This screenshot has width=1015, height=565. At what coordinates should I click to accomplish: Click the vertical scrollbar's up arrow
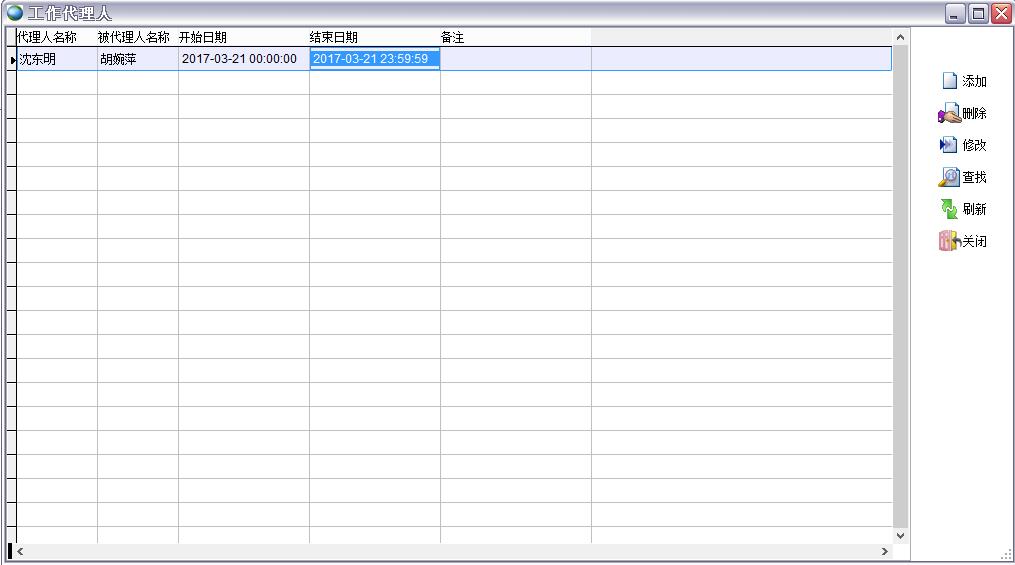pyautogui.click(x=900, y=38)
